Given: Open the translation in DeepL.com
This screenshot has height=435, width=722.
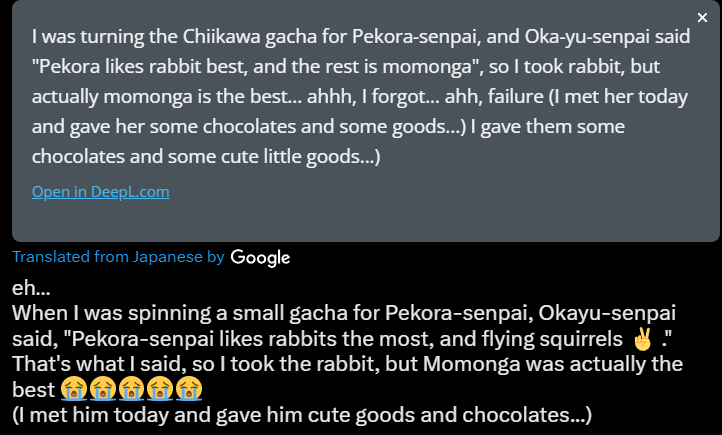Looking at the screenshot, I should click(x=100, y=191).
